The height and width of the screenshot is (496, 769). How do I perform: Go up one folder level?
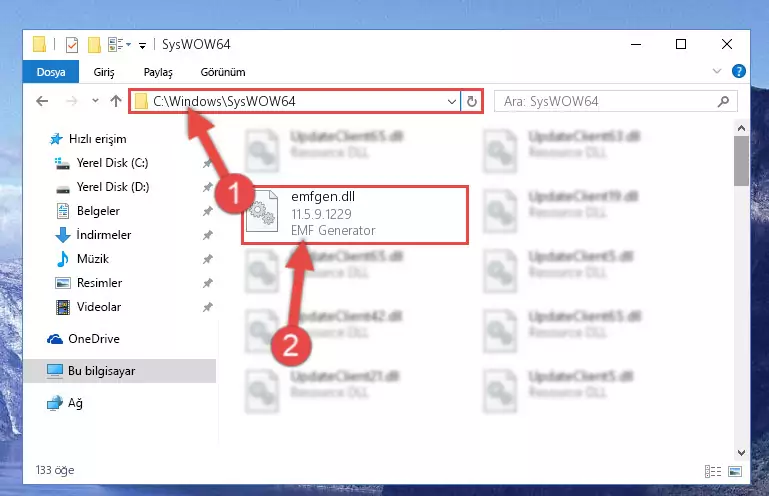click(x=116, y=101)
